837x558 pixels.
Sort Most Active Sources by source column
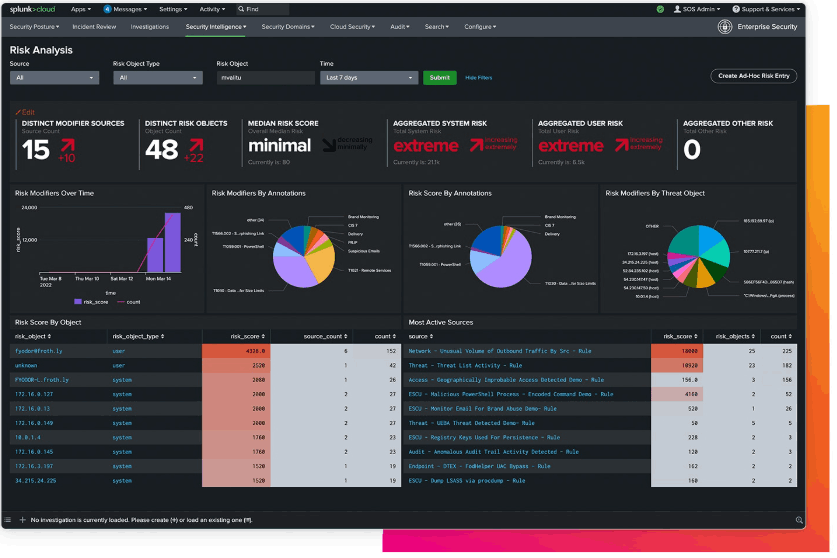coord(421,336)
